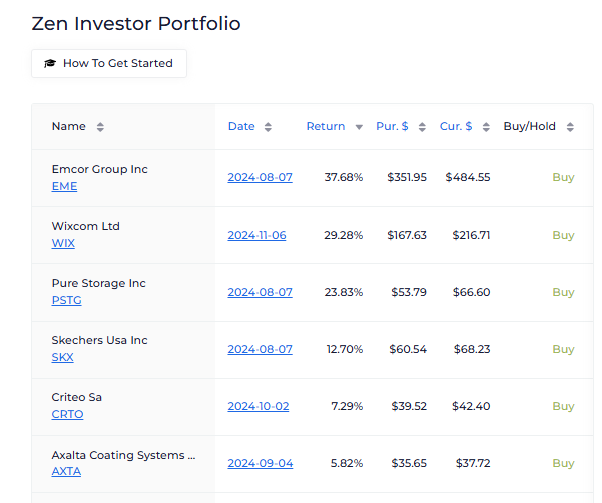Screen dimensions: 602x503
Task: Click the Date column header
Action: (x=241, y=126)
